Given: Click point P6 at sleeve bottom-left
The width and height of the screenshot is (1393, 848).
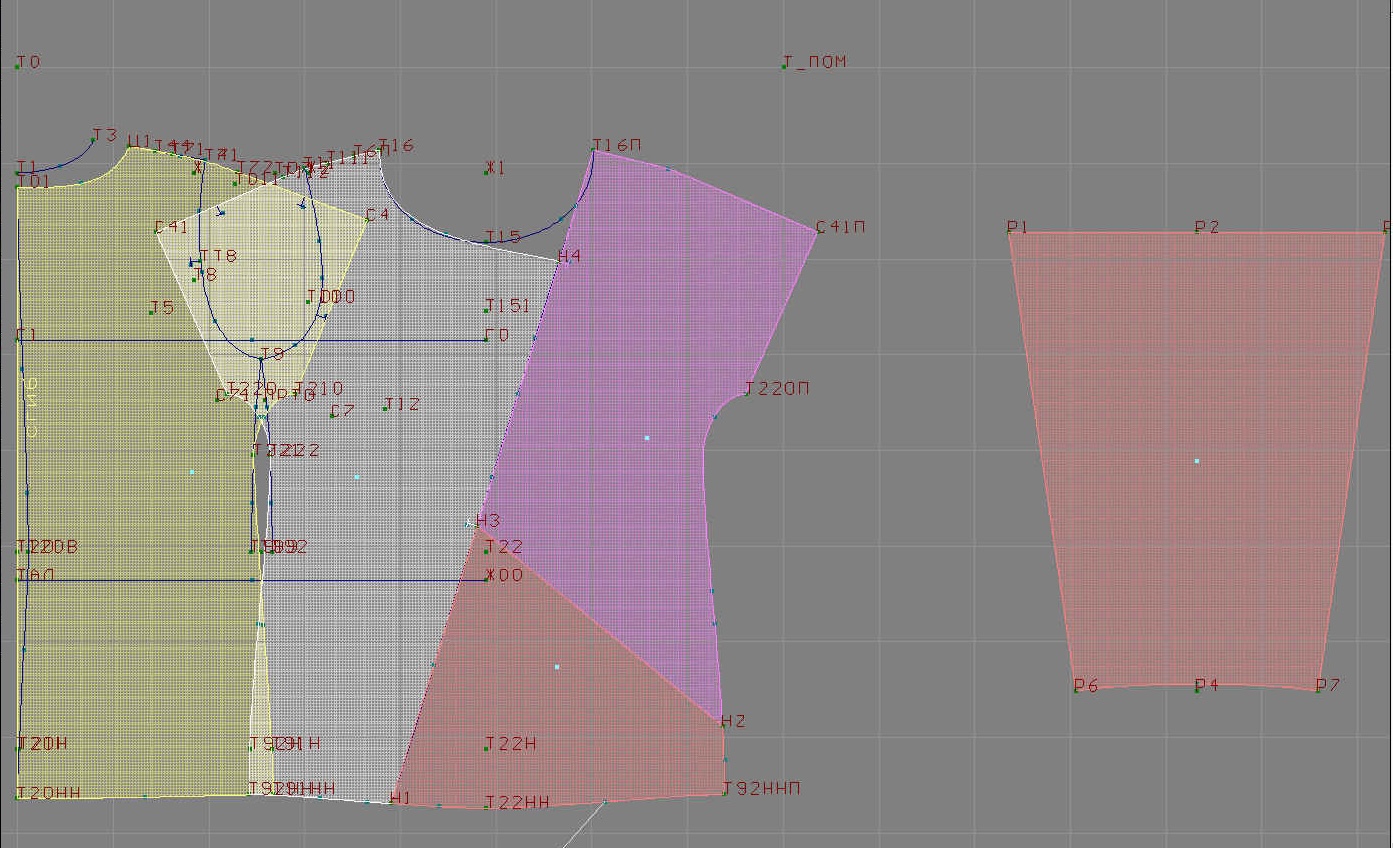Looking at the screenshot, I should pos(1076,689).
